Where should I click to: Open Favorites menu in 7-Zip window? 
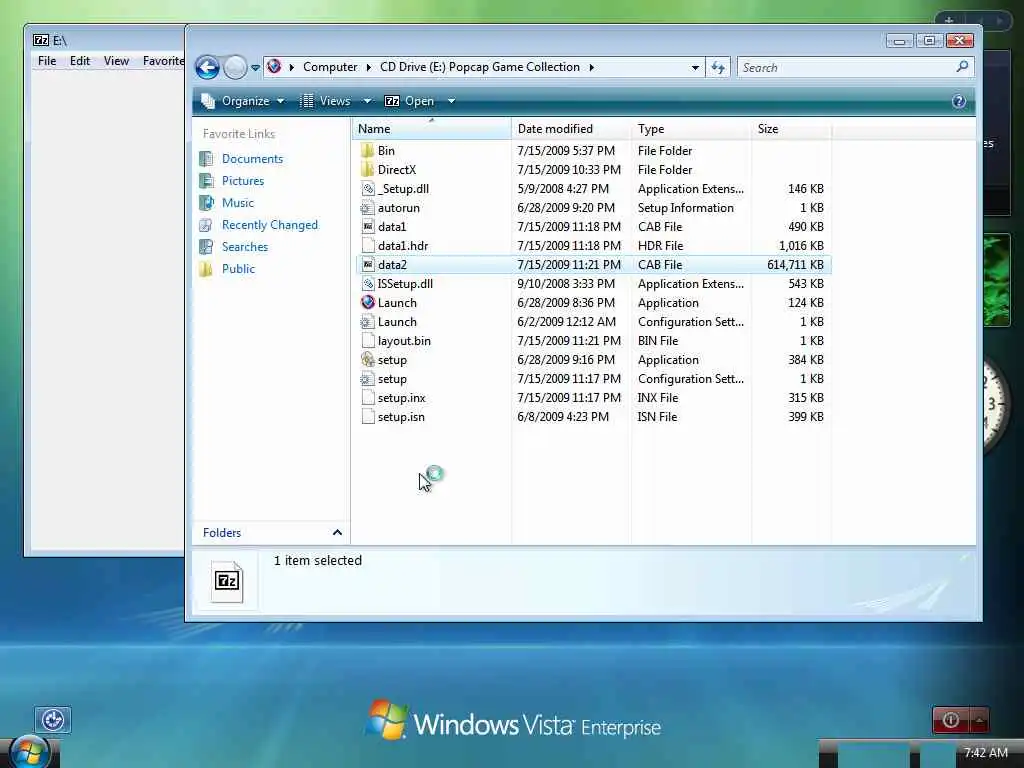tap(163, 61)
